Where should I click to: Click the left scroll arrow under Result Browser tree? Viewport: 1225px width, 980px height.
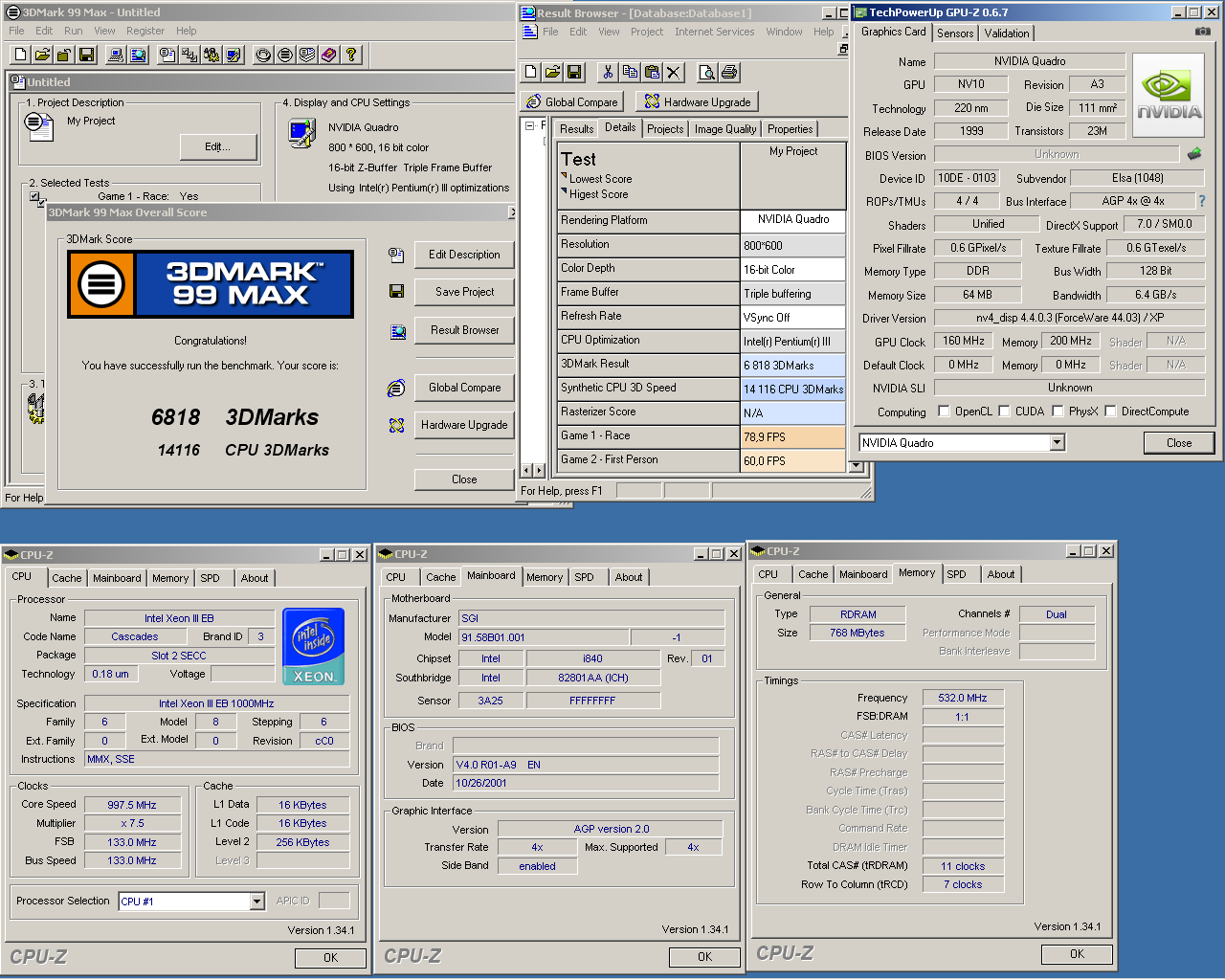525,470
